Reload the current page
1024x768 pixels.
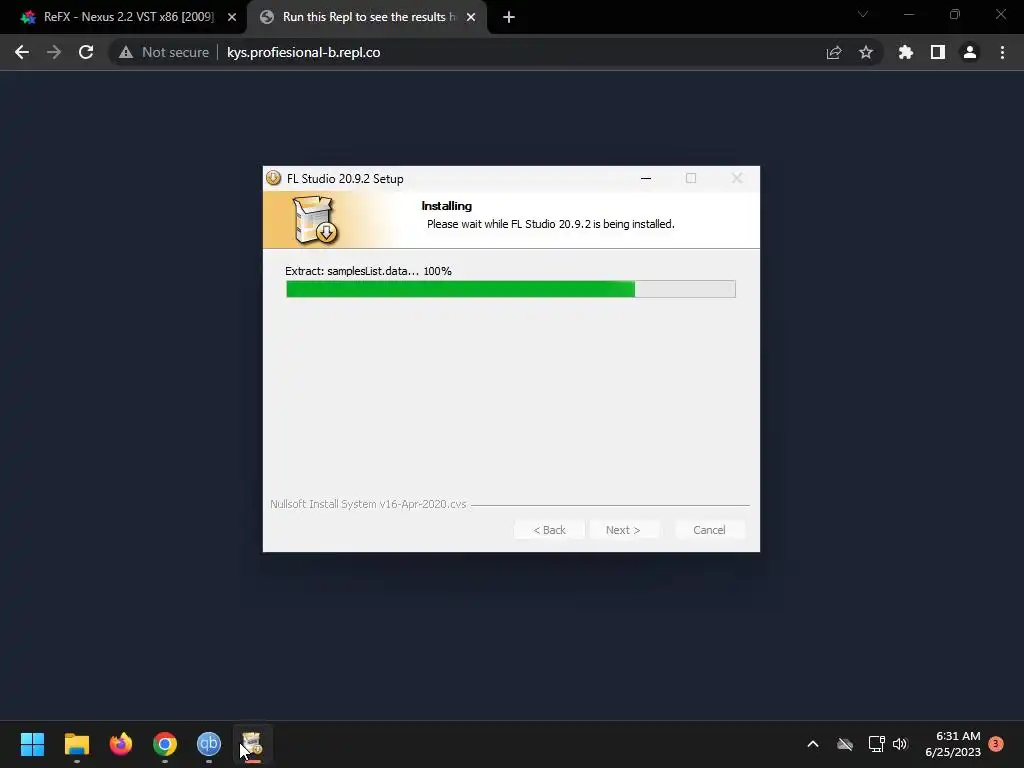(x=86, y=52)
